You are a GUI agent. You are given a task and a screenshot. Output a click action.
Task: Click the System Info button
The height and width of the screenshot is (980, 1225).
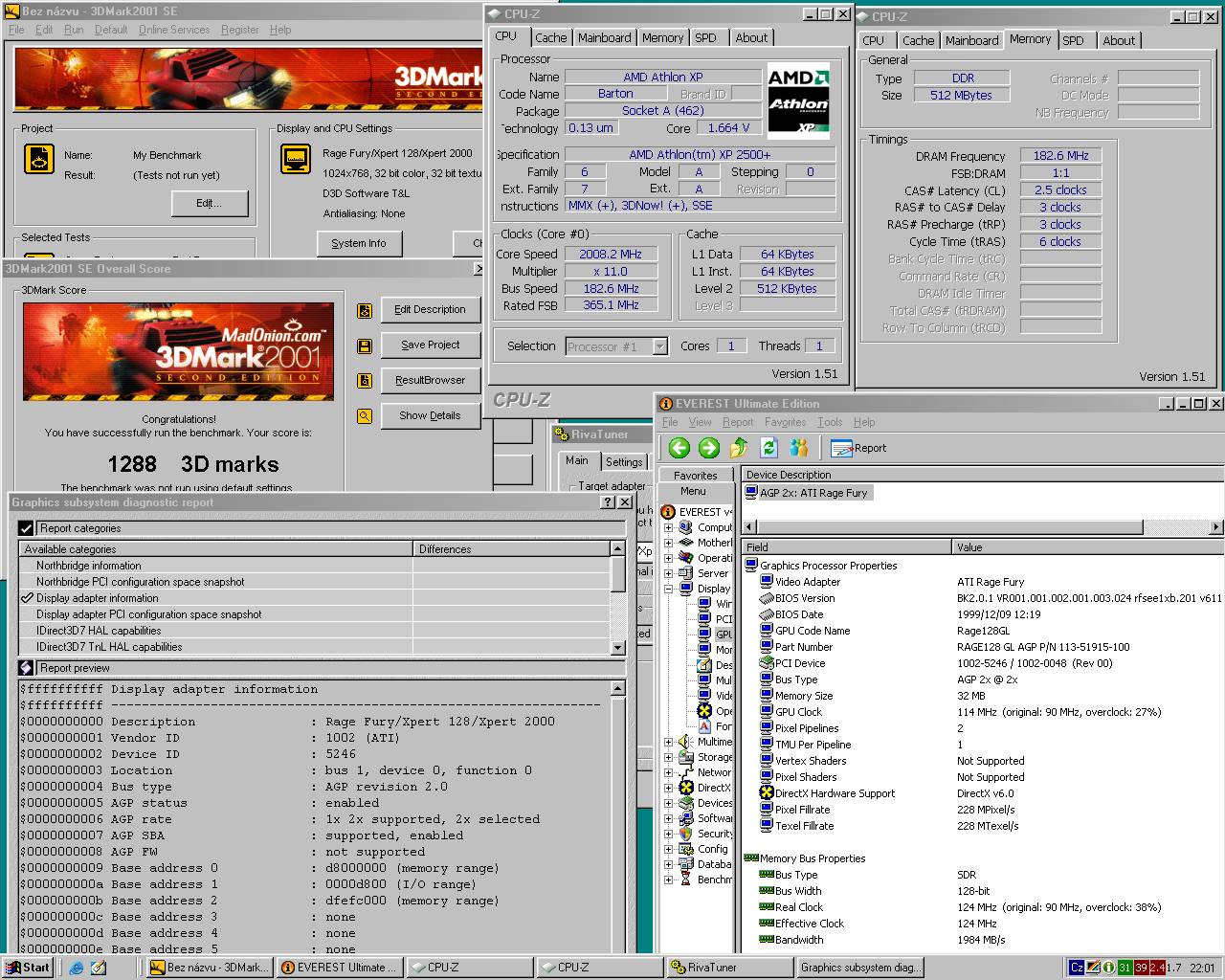[359, 243]
